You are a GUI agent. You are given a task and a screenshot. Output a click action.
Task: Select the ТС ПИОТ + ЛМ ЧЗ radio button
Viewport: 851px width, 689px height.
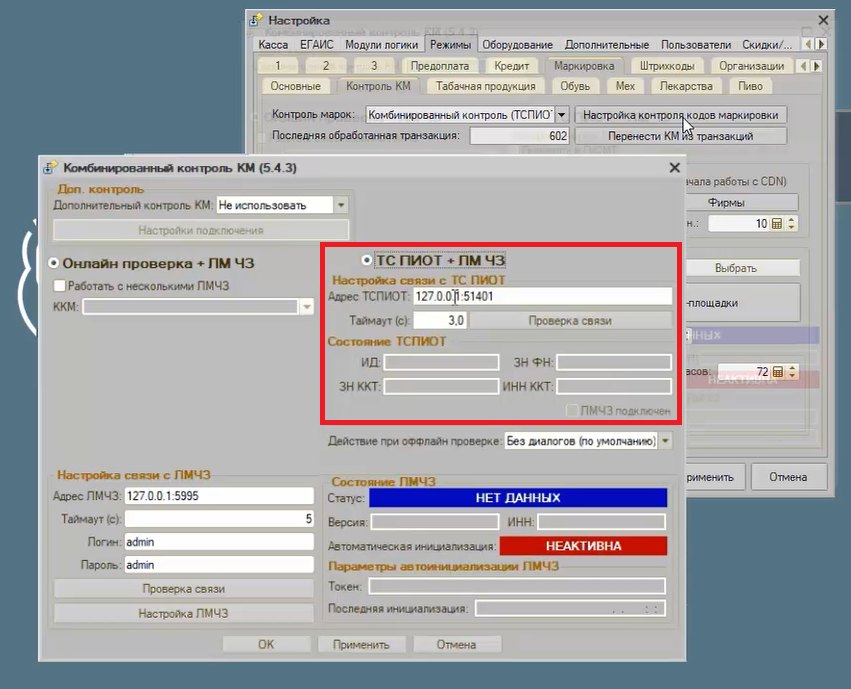click(366, 260)
